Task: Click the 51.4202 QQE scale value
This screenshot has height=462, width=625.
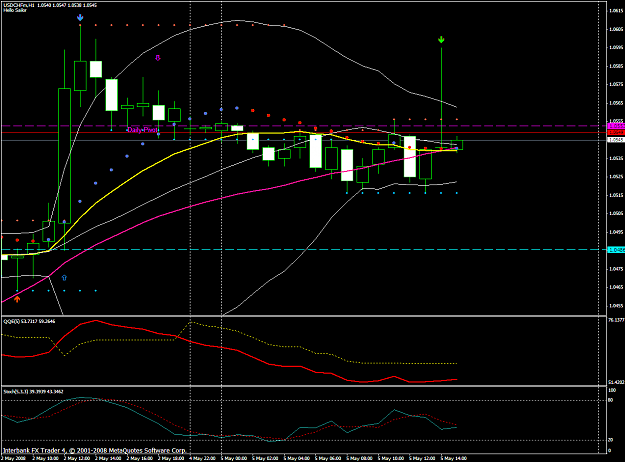Action: (x=616, y=382)
